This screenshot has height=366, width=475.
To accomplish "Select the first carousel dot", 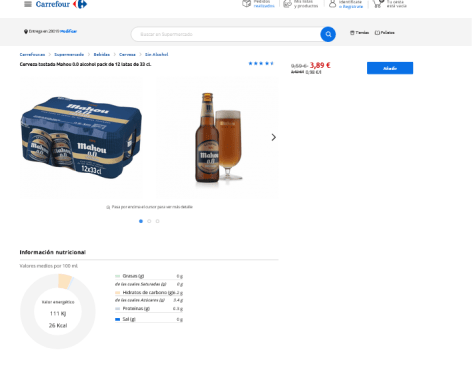I will (x=141, y=221).
